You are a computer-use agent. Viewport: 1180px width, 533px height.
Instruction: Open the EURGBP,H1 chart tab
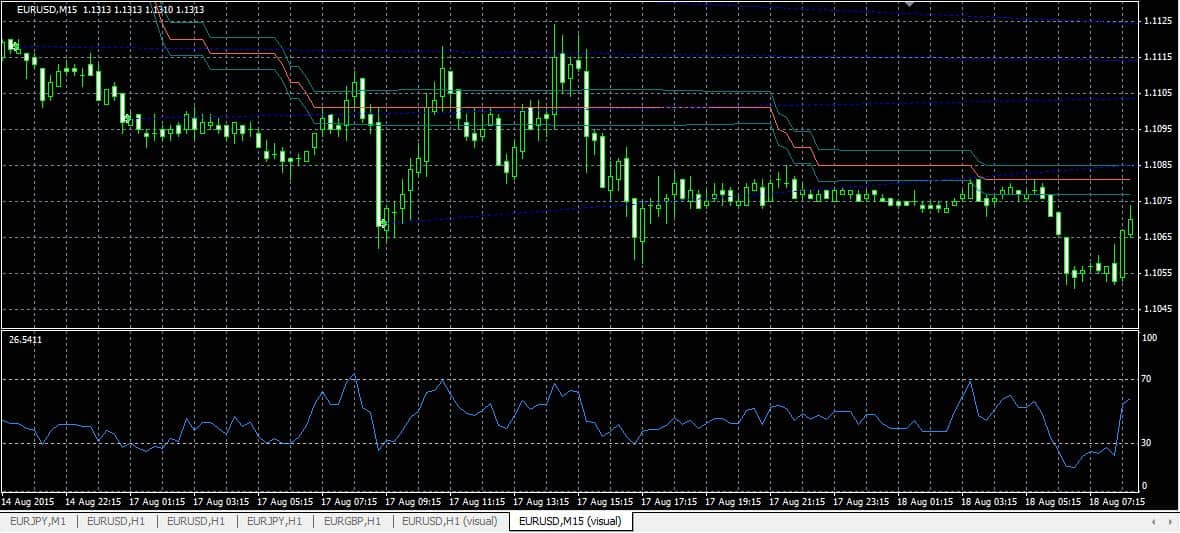pos(352,521)
